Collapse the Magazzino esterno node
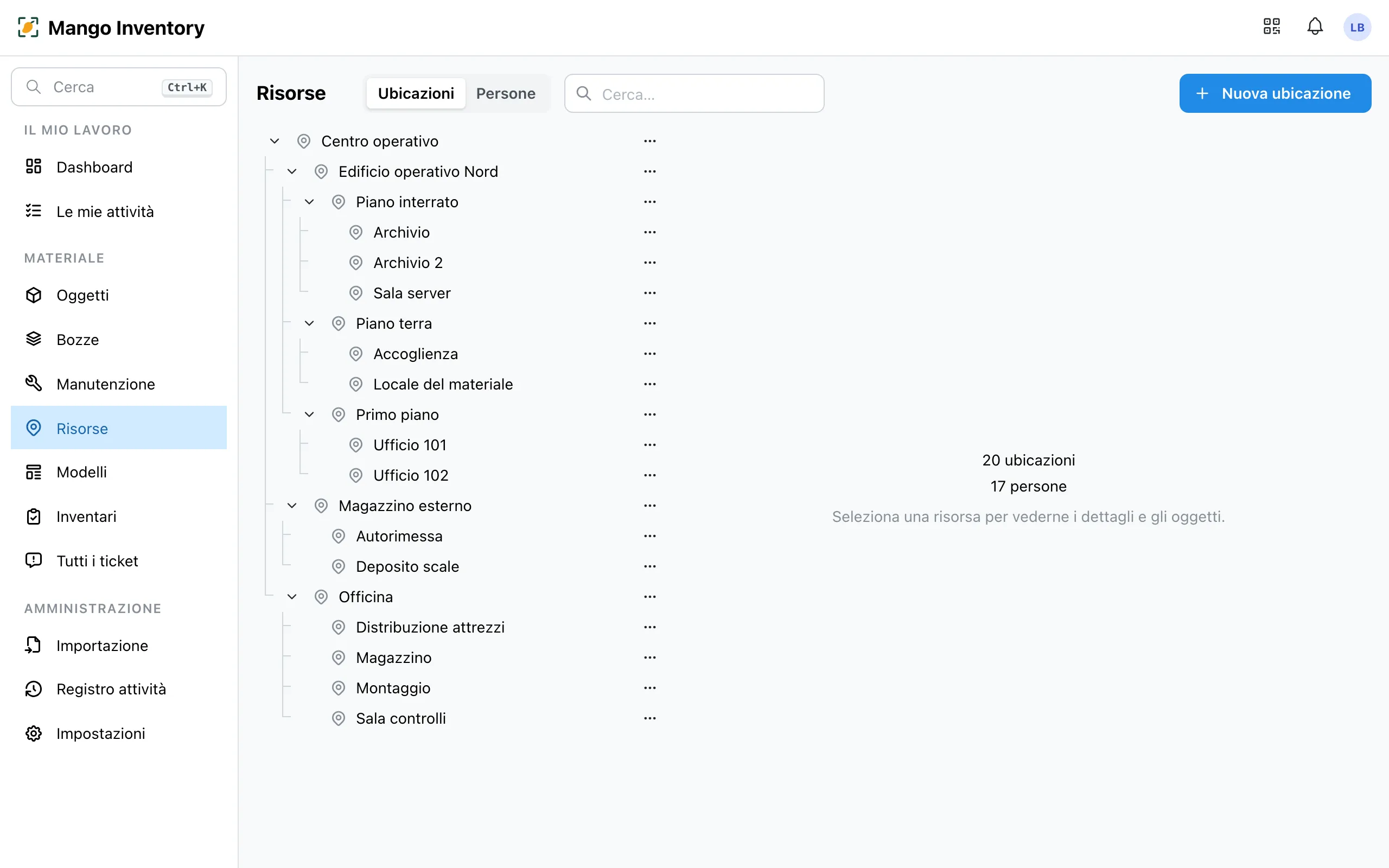Image resolution: width=1389 pixels, height=868 pixels. tap(291, 506)
